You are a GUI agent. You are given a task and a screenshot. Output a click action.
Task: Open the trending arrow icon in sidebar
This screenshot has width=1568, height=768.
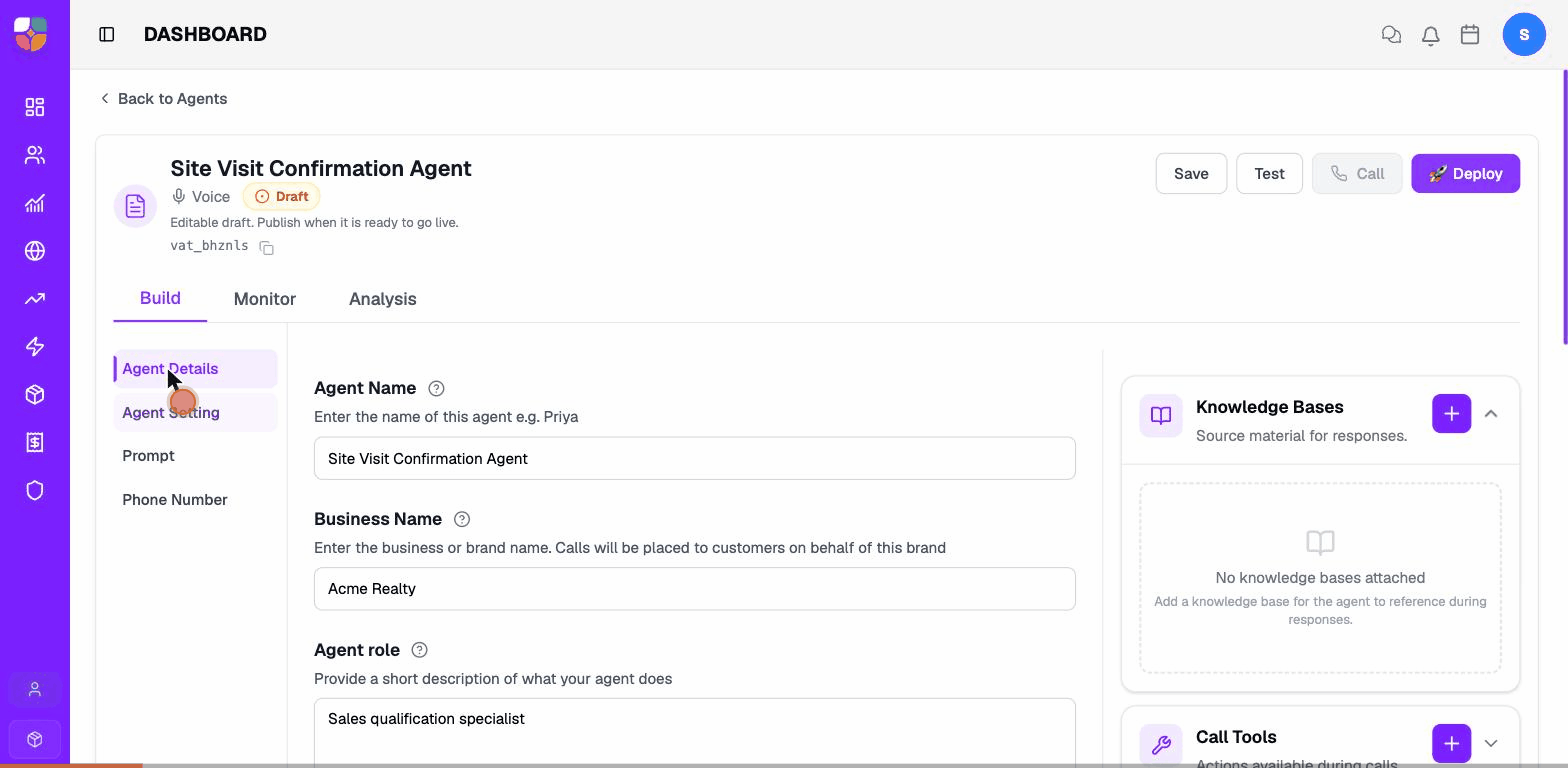click(35, 299)
